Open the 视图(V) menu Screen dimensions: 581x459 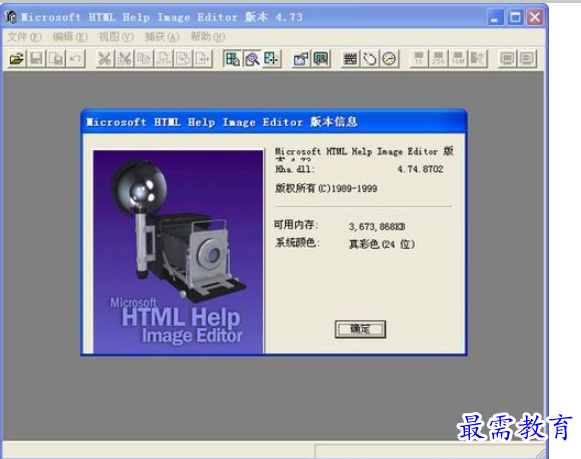tap(116, 37)
